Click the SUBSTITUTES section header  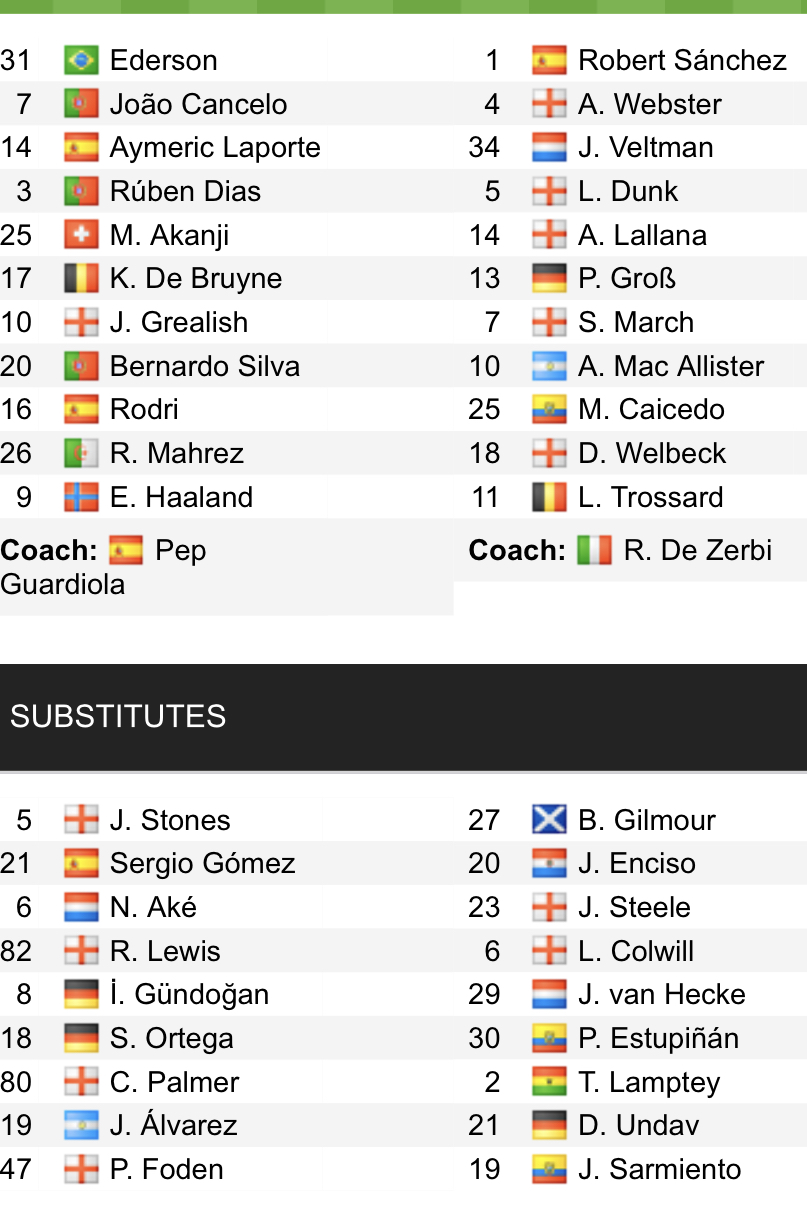point(118,717)
